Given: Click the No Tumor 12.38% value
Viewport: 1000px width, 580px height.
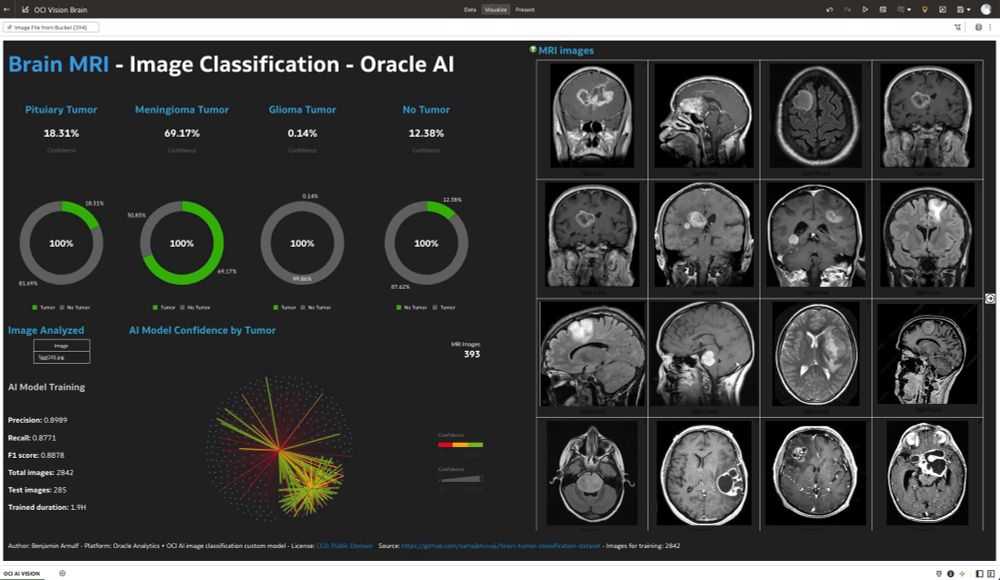Looking at the screenshot, I should coord(426,133).
